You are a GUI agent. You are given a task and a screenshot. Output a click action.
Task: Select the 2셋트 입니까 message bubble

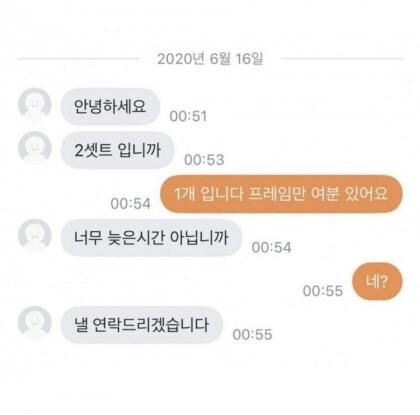118,150
